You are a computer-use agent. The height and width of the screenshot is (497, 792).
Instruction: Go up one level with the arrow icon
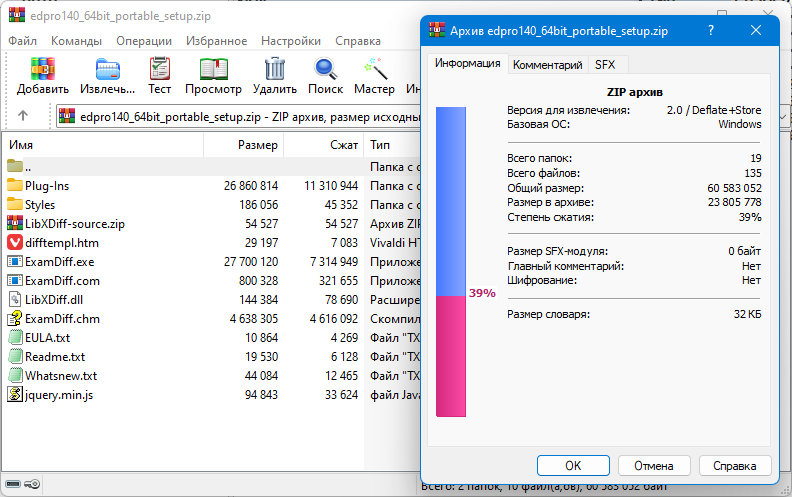tap(23, 116)
